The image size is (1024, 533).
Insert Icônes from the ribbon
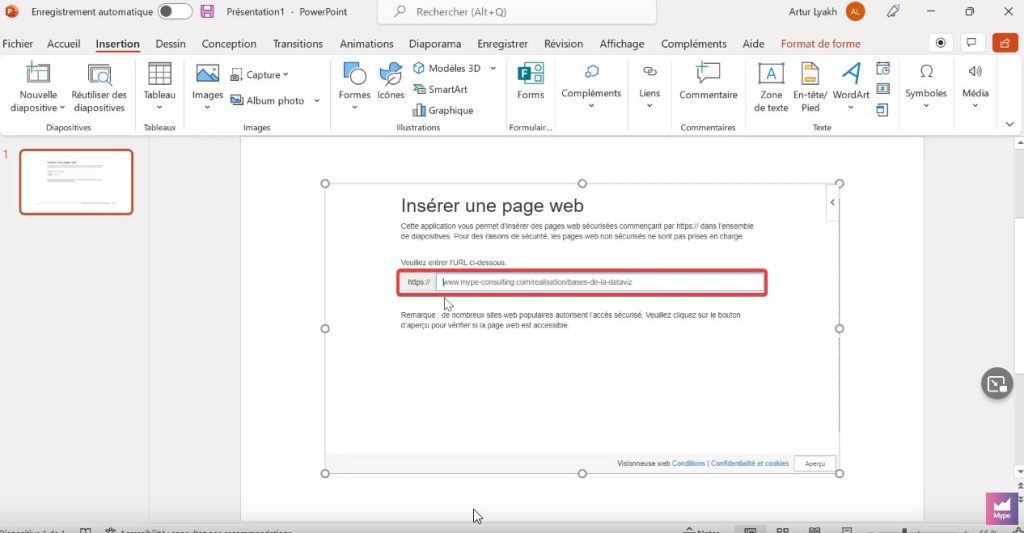391,82
